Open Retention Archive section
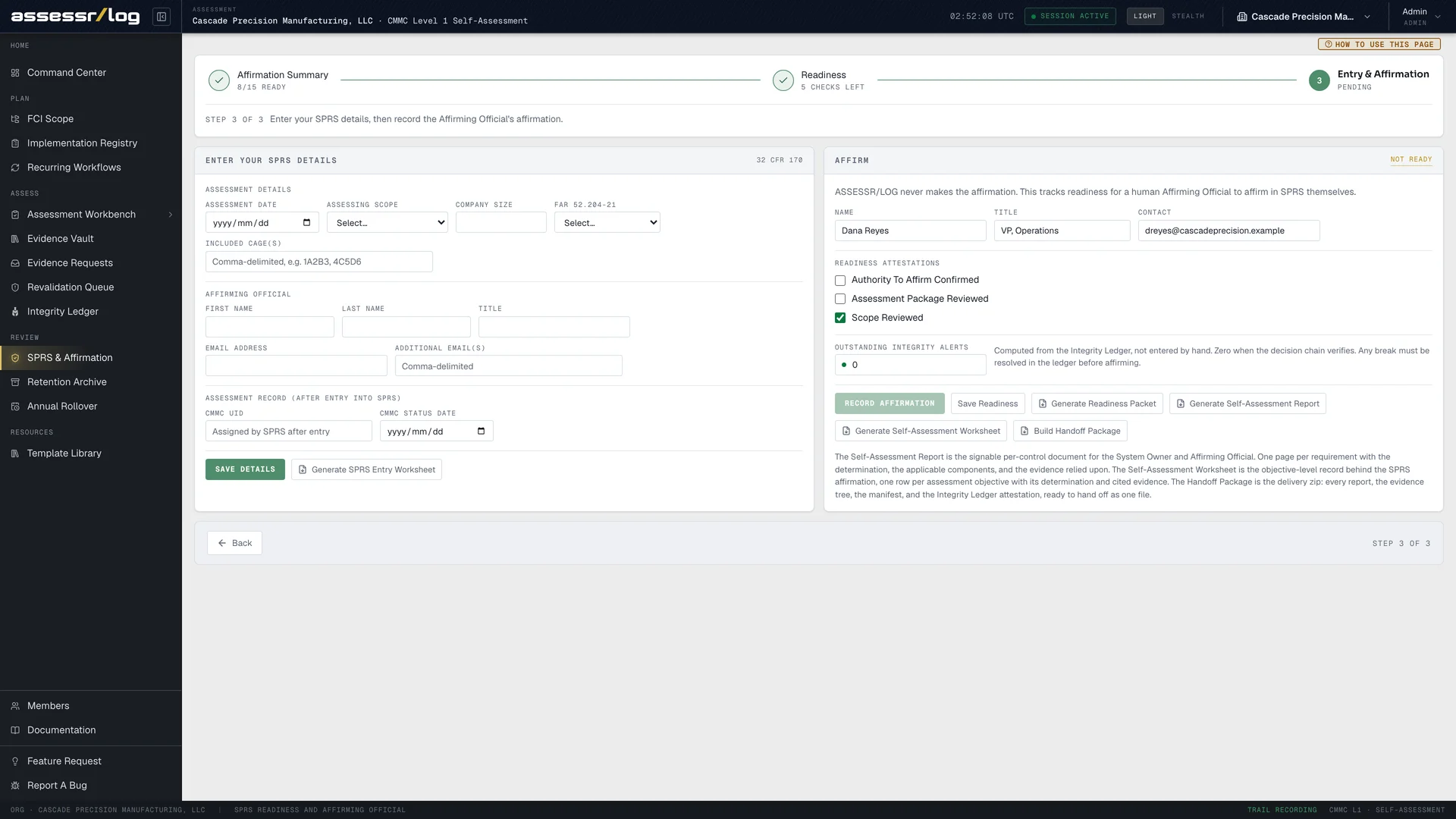The image size is (1456, 819). click(x=67, y=382)
